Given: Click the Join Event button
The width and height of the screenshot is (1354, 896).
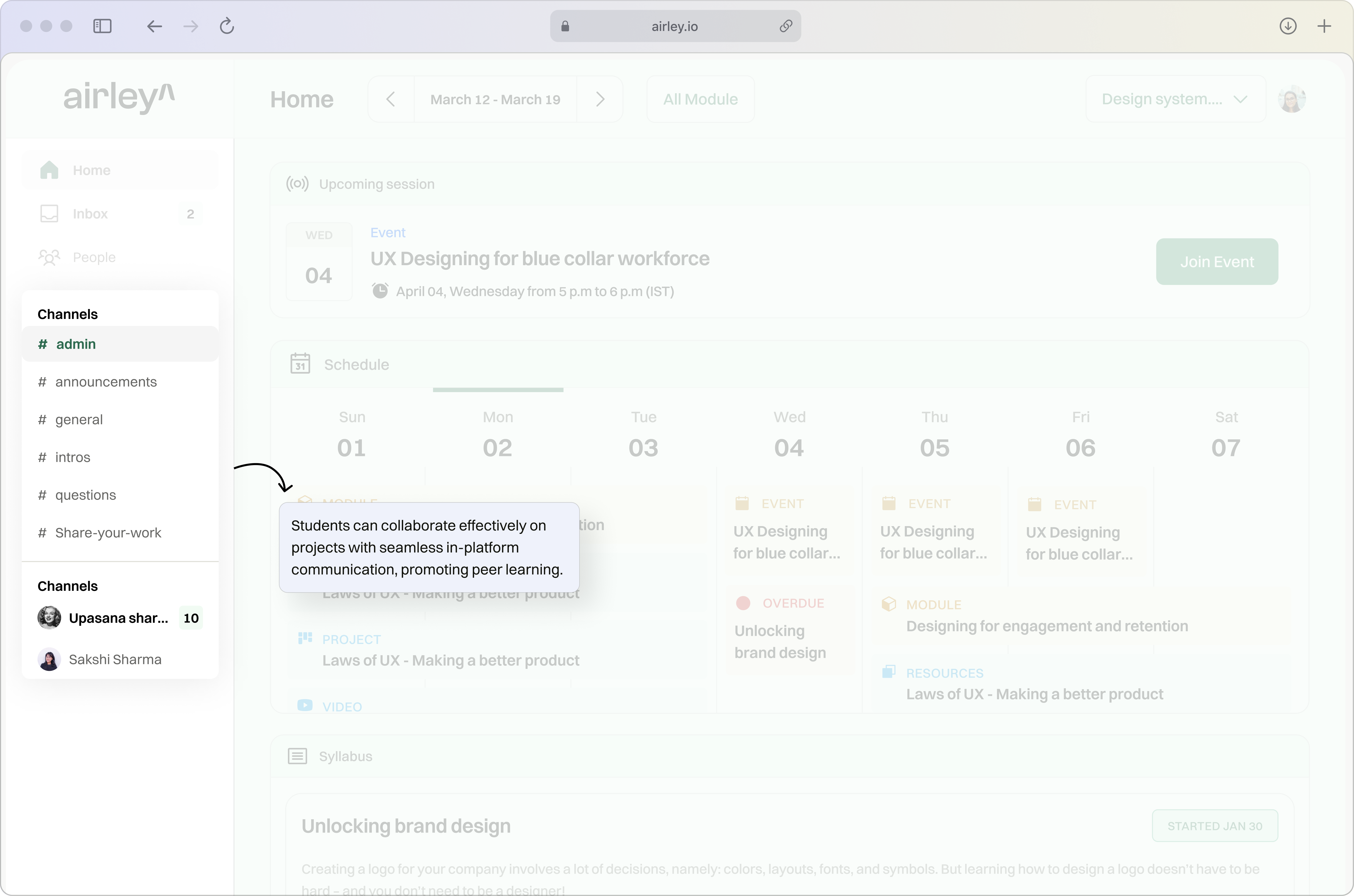Looking at the screenshot, I should [1217, 262].
